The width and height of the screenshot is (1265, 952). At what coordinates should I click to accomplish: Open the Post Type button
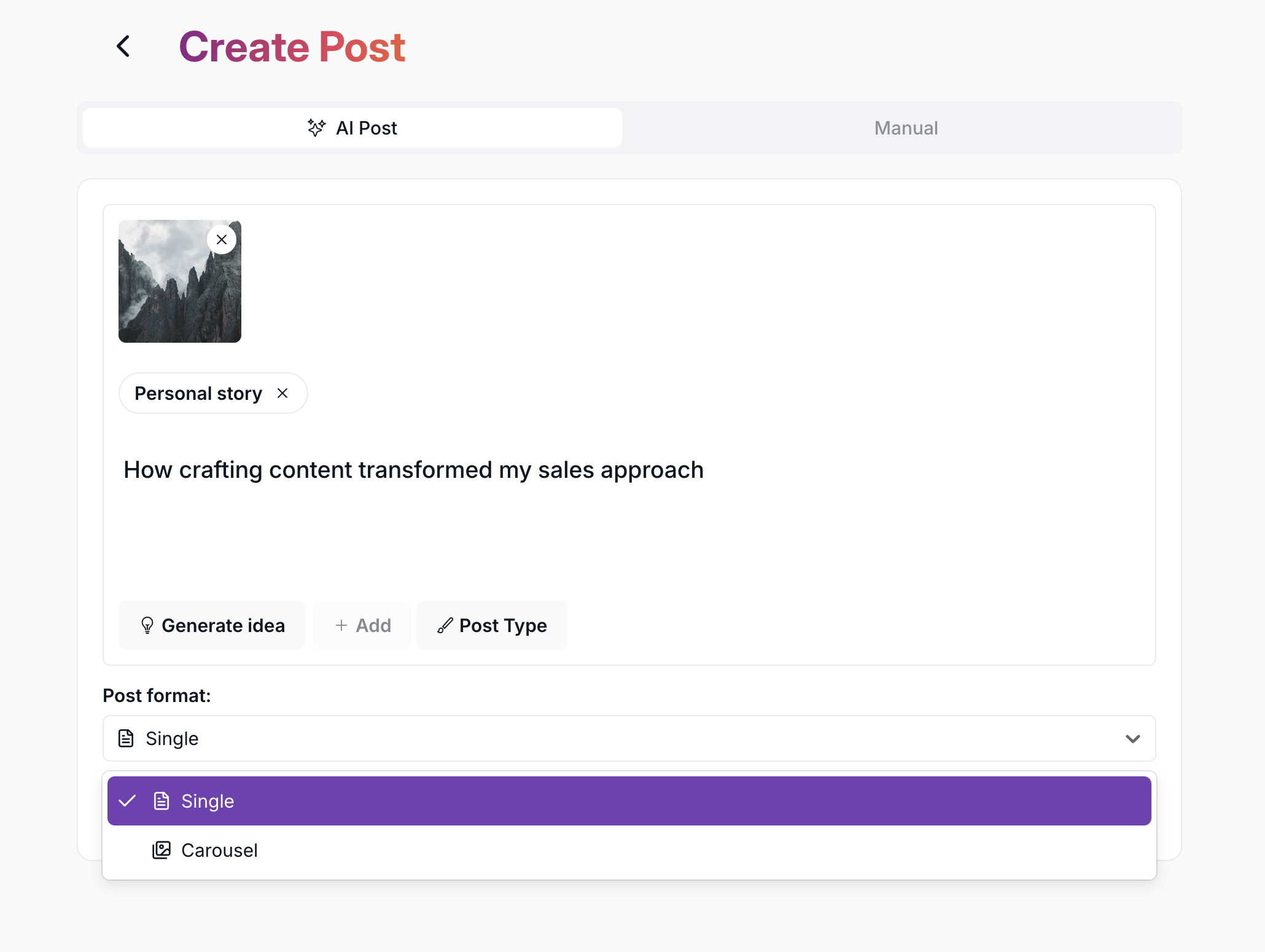coord(492,625)
